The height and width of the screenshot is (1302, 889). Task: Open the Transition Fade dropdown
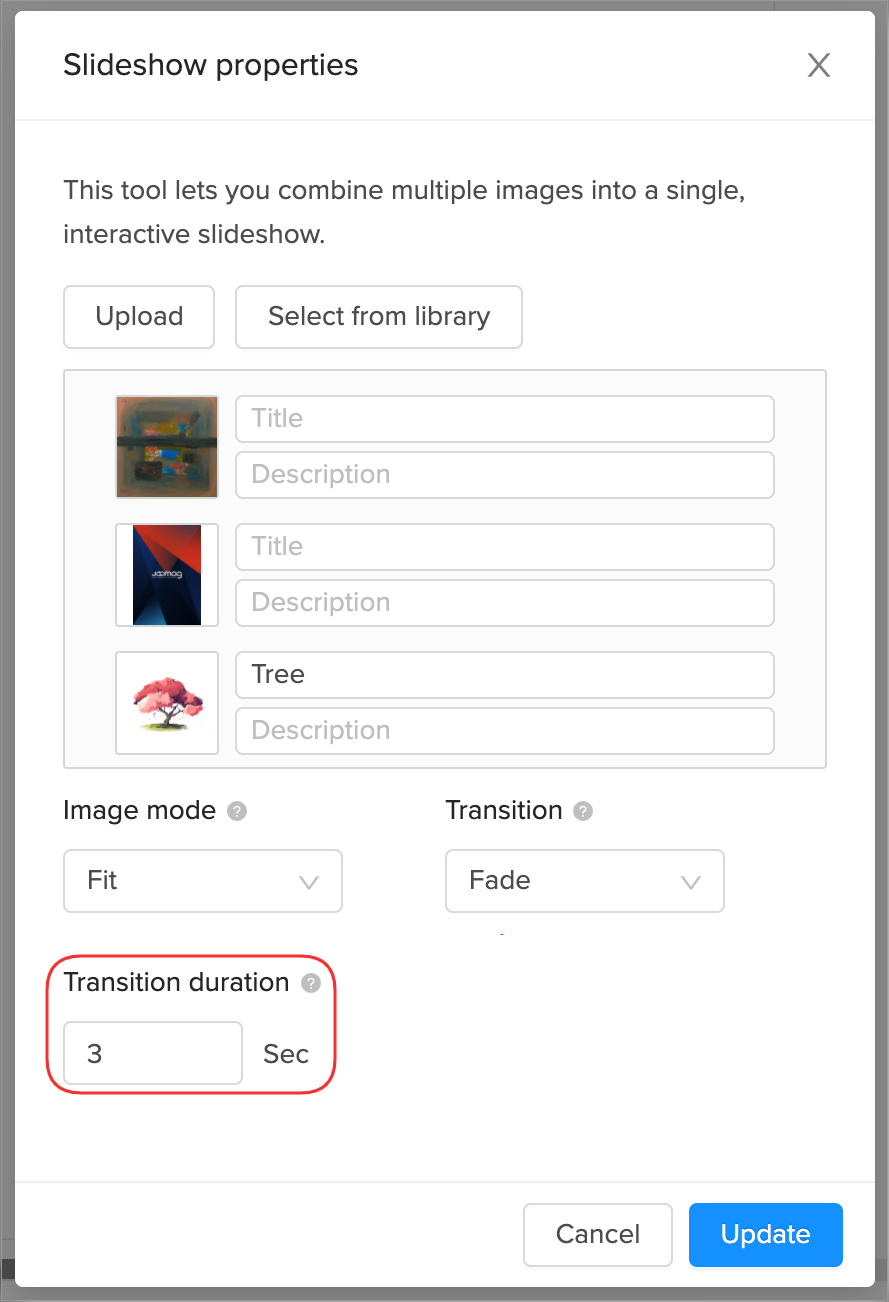click(x=584, y=881)
